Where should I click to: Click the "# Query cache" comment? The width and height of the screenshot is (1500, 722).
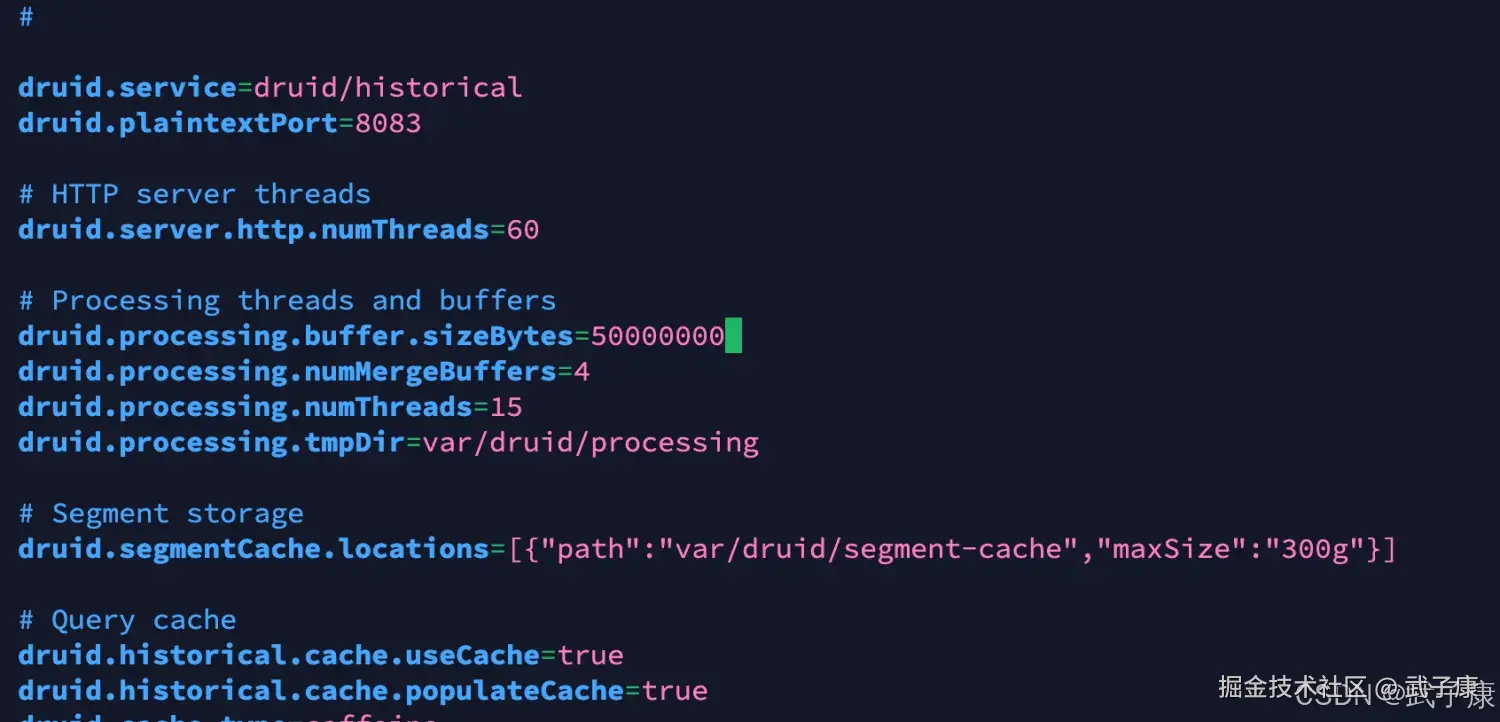(127, 620)
